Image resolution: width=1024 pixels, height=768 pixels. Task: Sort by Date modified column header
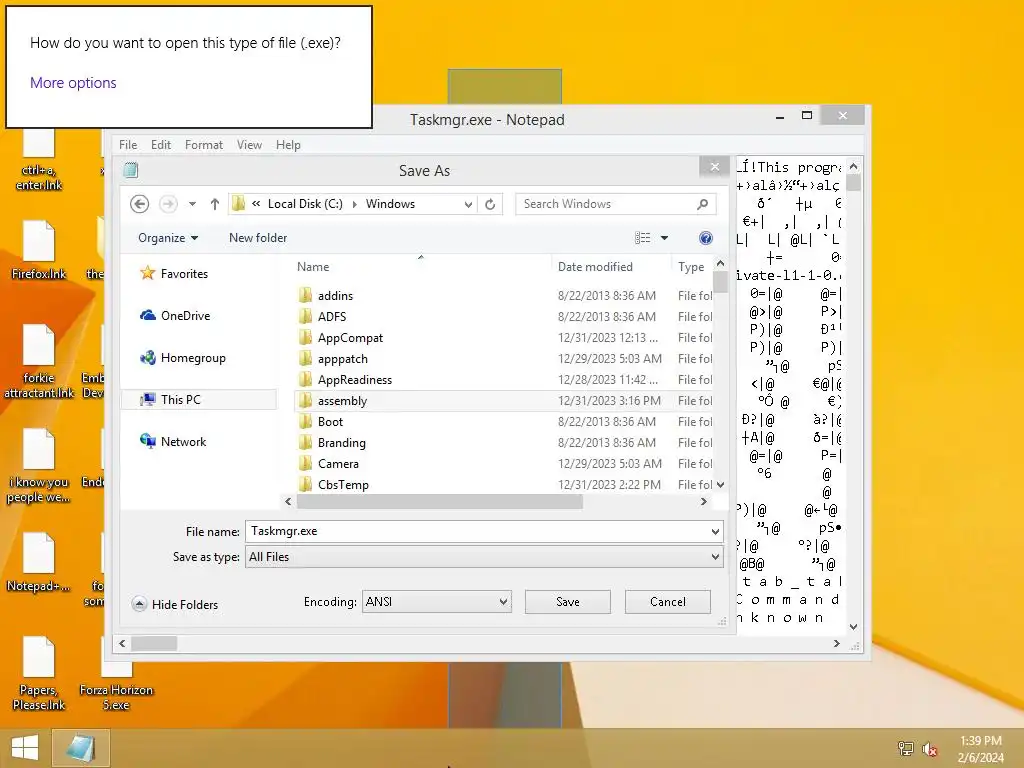[611, 266]
